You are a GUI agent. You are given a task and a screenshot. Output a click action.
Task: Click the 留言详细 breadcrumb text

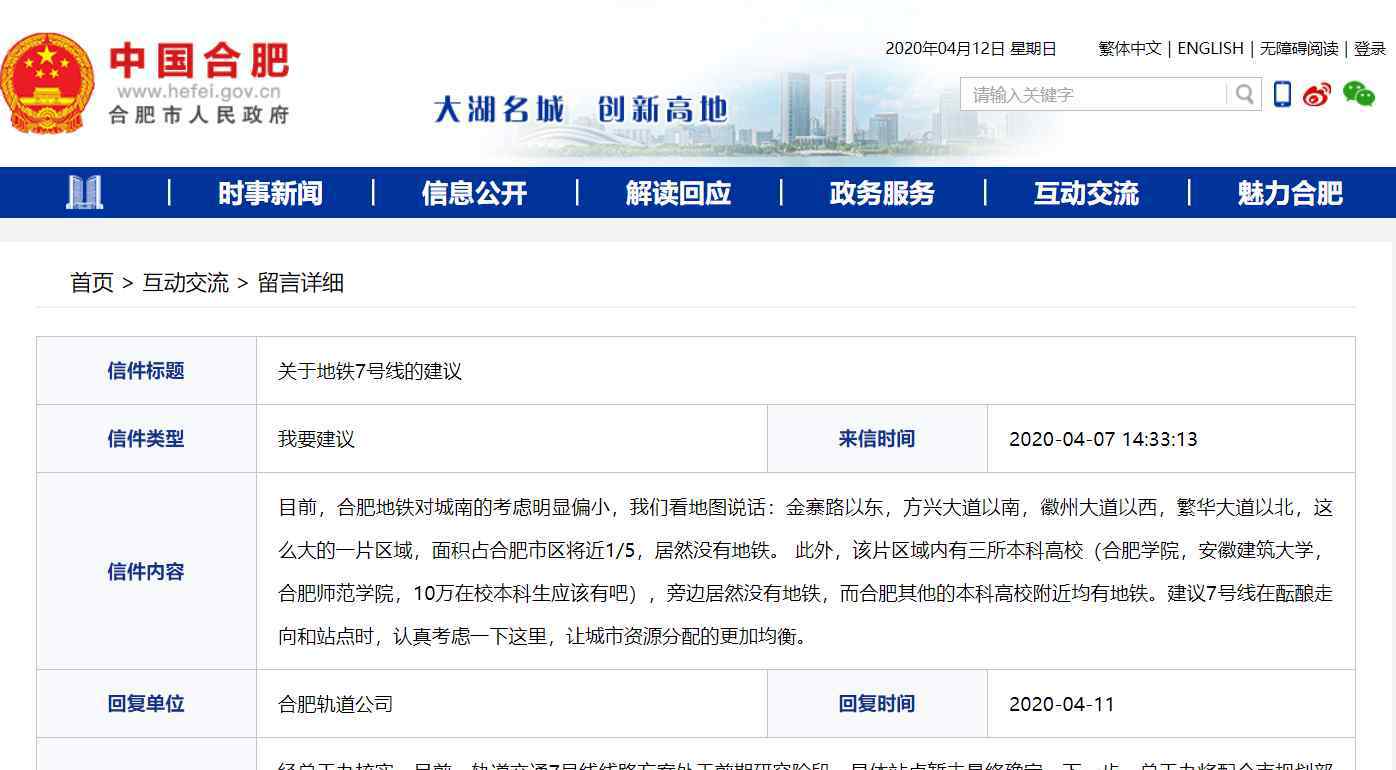[x=301, y=283]
